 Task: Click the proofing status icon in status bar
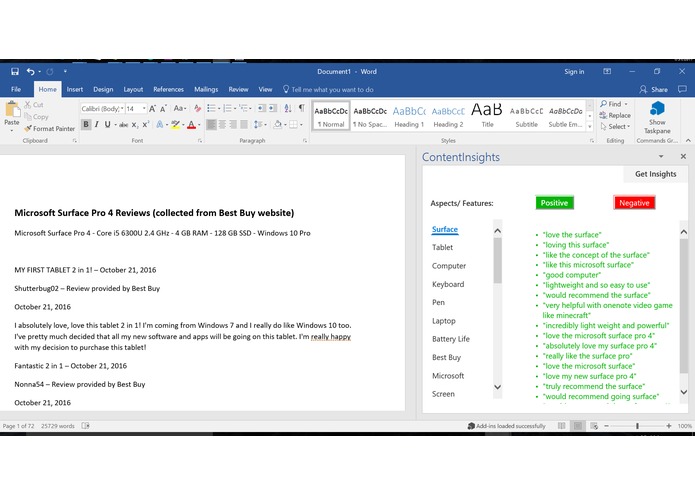pos(86,426)
